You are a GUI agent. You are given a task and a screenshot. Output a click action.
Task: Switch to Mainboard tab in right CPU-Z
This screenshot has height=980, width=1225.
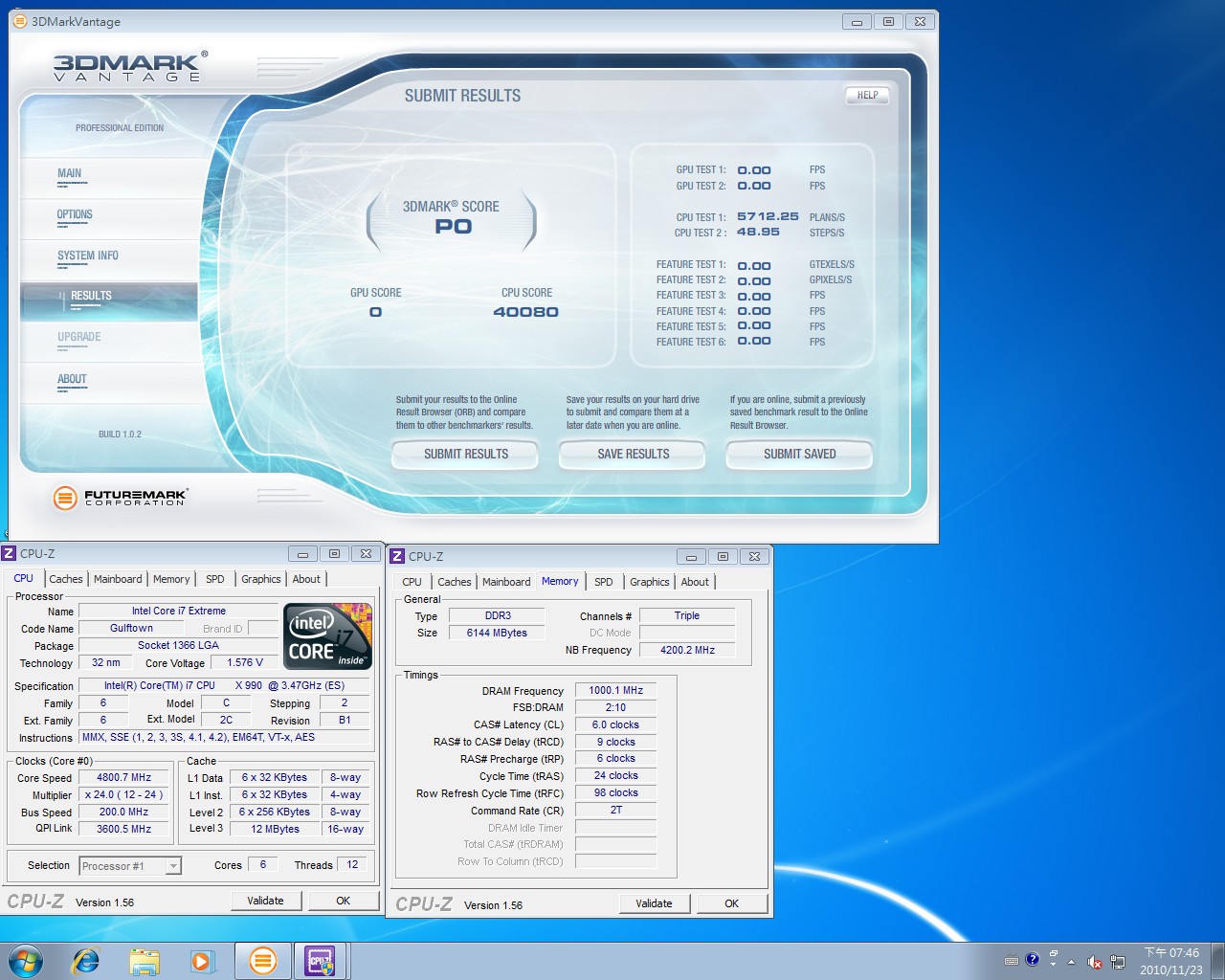(x=506, y=582)
